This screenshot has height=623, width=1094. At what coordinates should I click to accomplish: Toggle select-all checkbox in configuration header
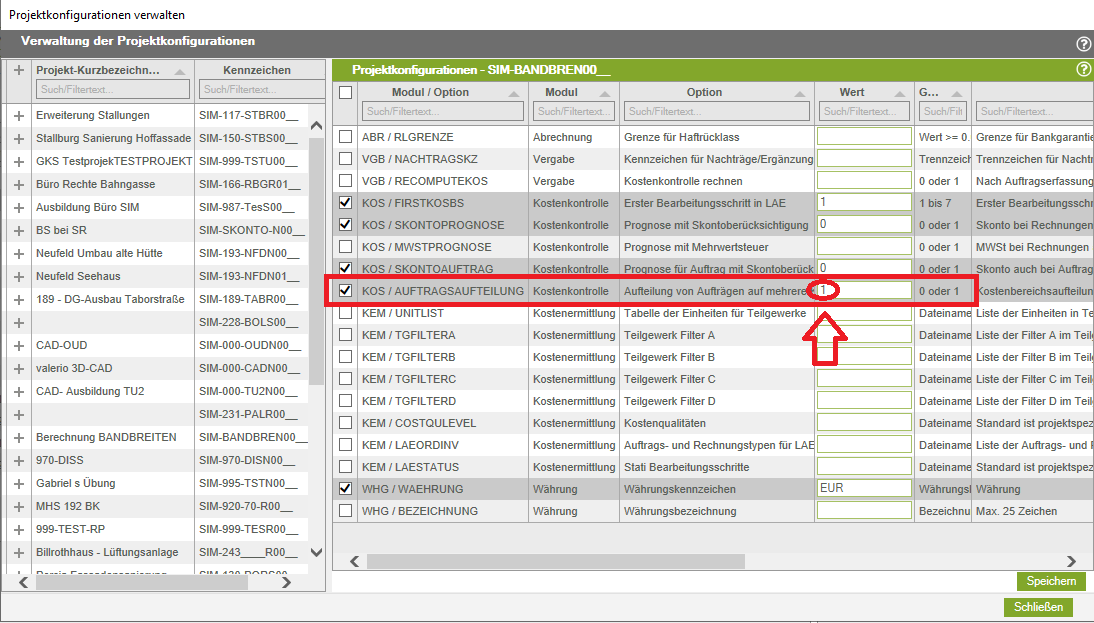345,92
